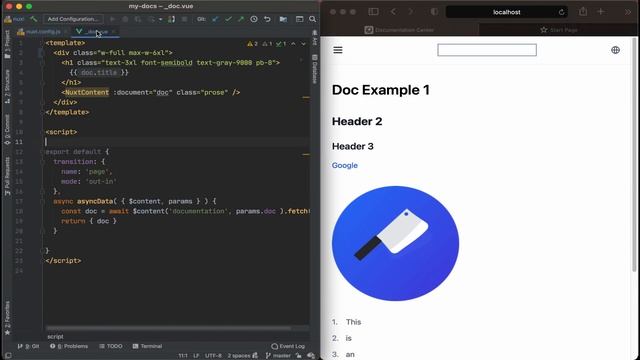Reload the localhost page
Screen dimensions: 640x360
(x=562, y=12)
